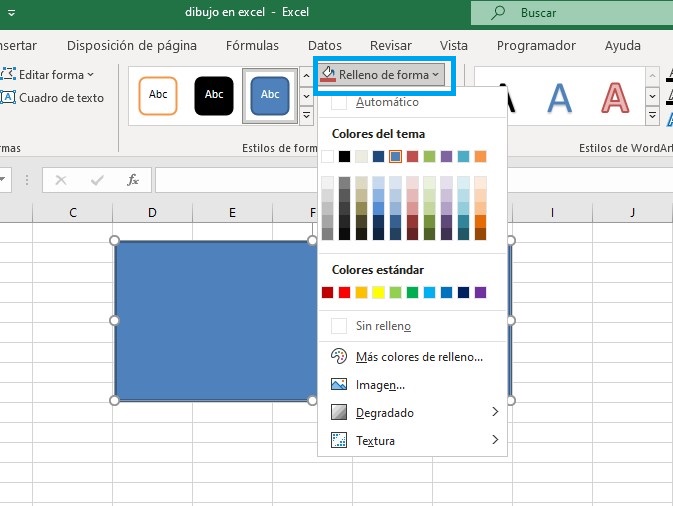Open the Programador ribbon tab
The width and height of the screenshot is (673, 506).
pos(536,45)
